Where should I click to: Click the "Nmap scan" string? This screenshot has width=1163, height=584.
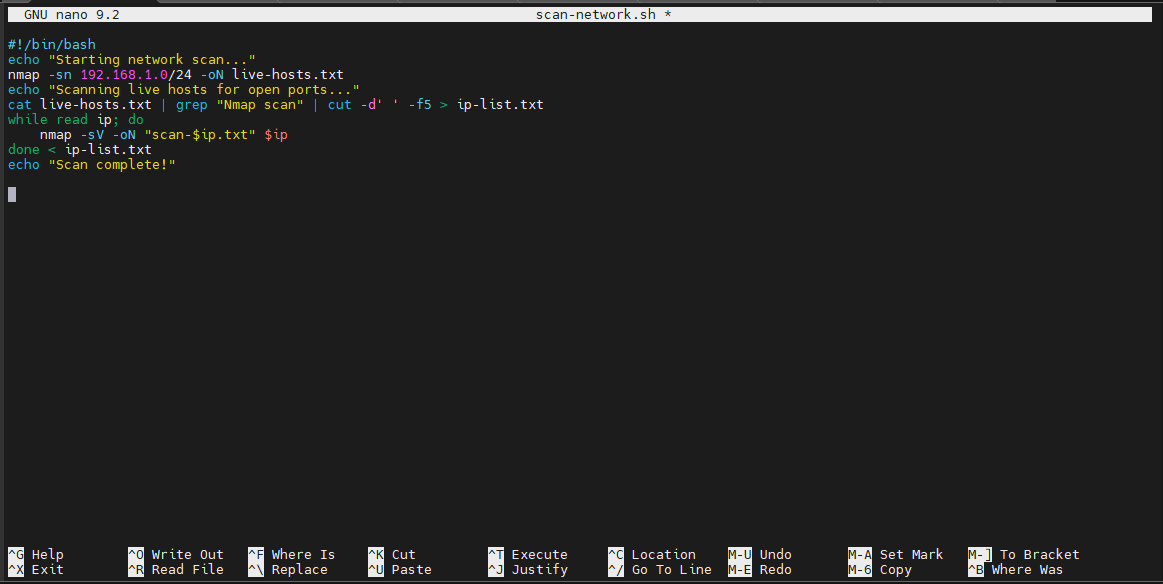pos(260,105)
